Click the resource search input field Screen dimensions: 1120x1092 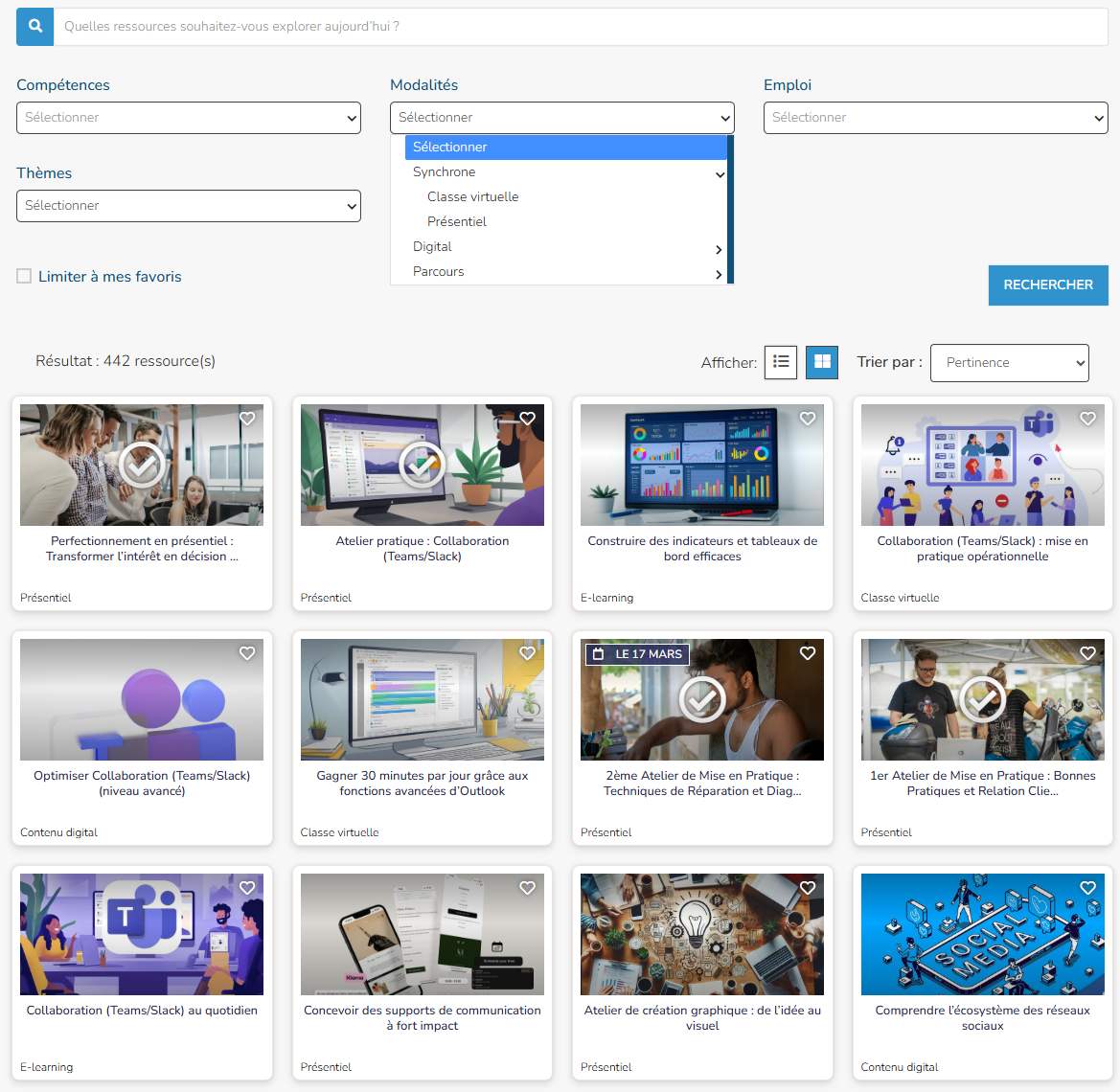581,27
